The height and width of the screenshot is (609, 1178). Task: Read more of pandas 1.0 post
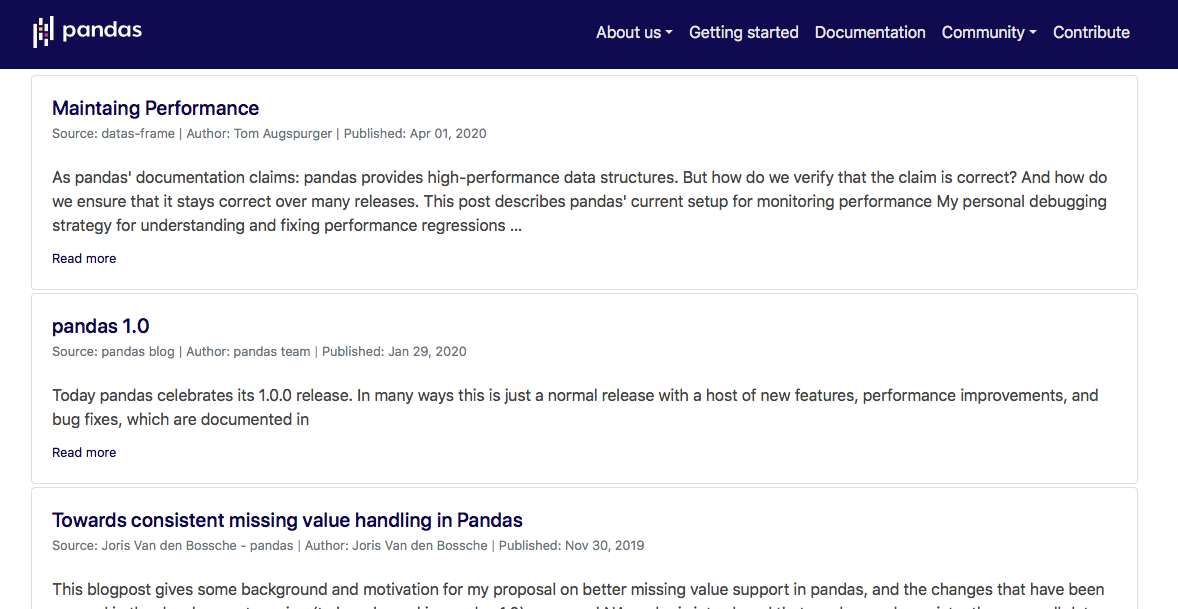(x=84, y=452)
